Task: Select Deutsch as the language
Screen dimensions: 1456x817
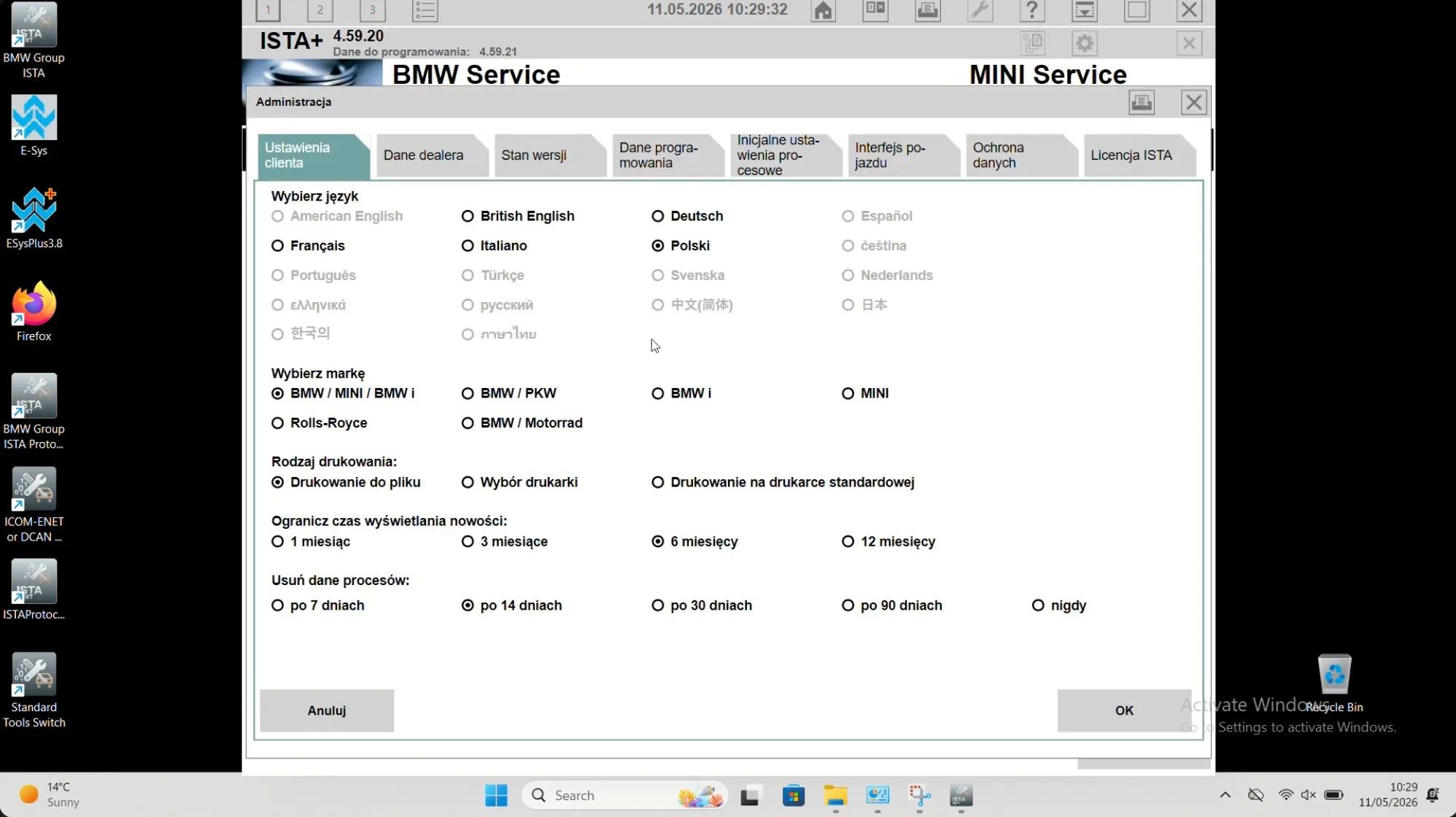Action: [x=687, y=216]
